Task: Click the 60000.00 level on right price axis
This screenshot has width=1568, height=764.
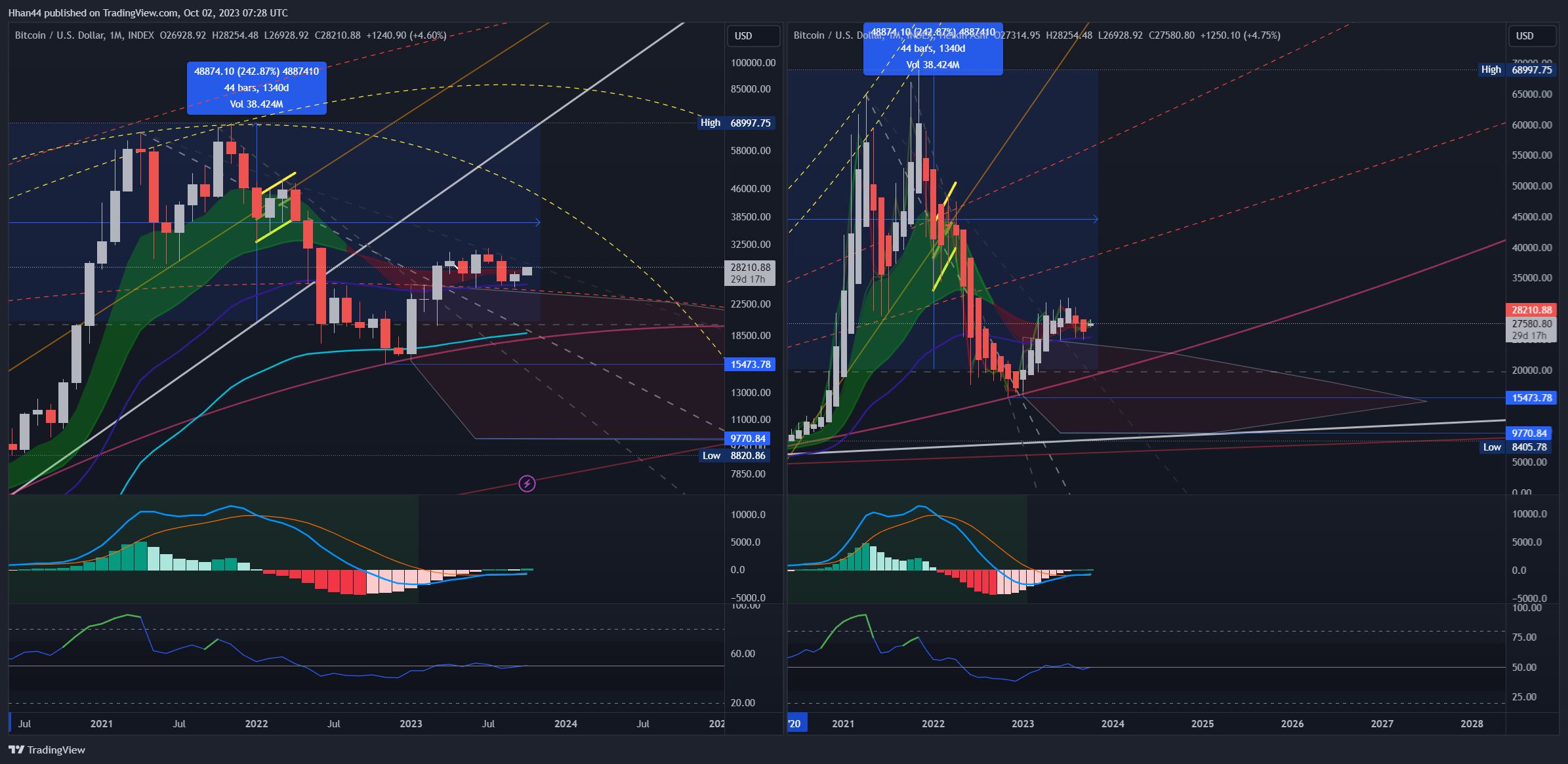Action: pyautogui.click(x=1532, y=125)
